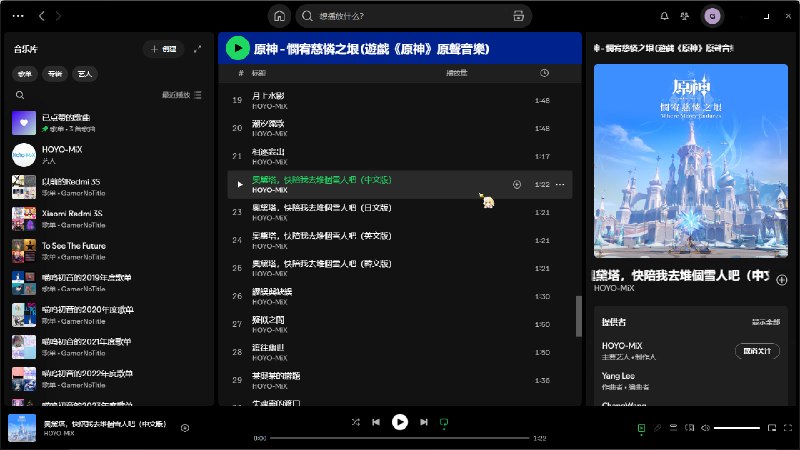This screenshot has height=450, width=800.
Task: Click HOYO-MiX under the now-playing title
Action: click(614, 288)
